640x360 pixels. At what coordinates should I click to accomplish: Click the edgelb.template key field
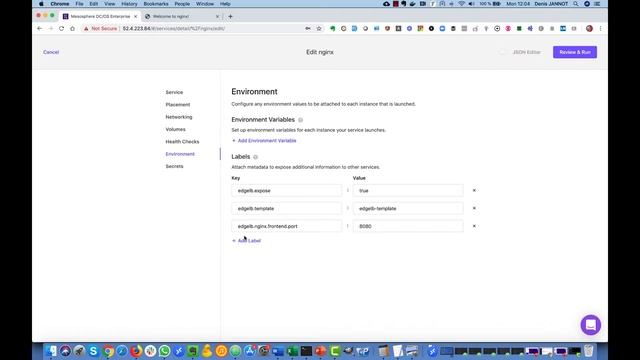click(287, 208)
